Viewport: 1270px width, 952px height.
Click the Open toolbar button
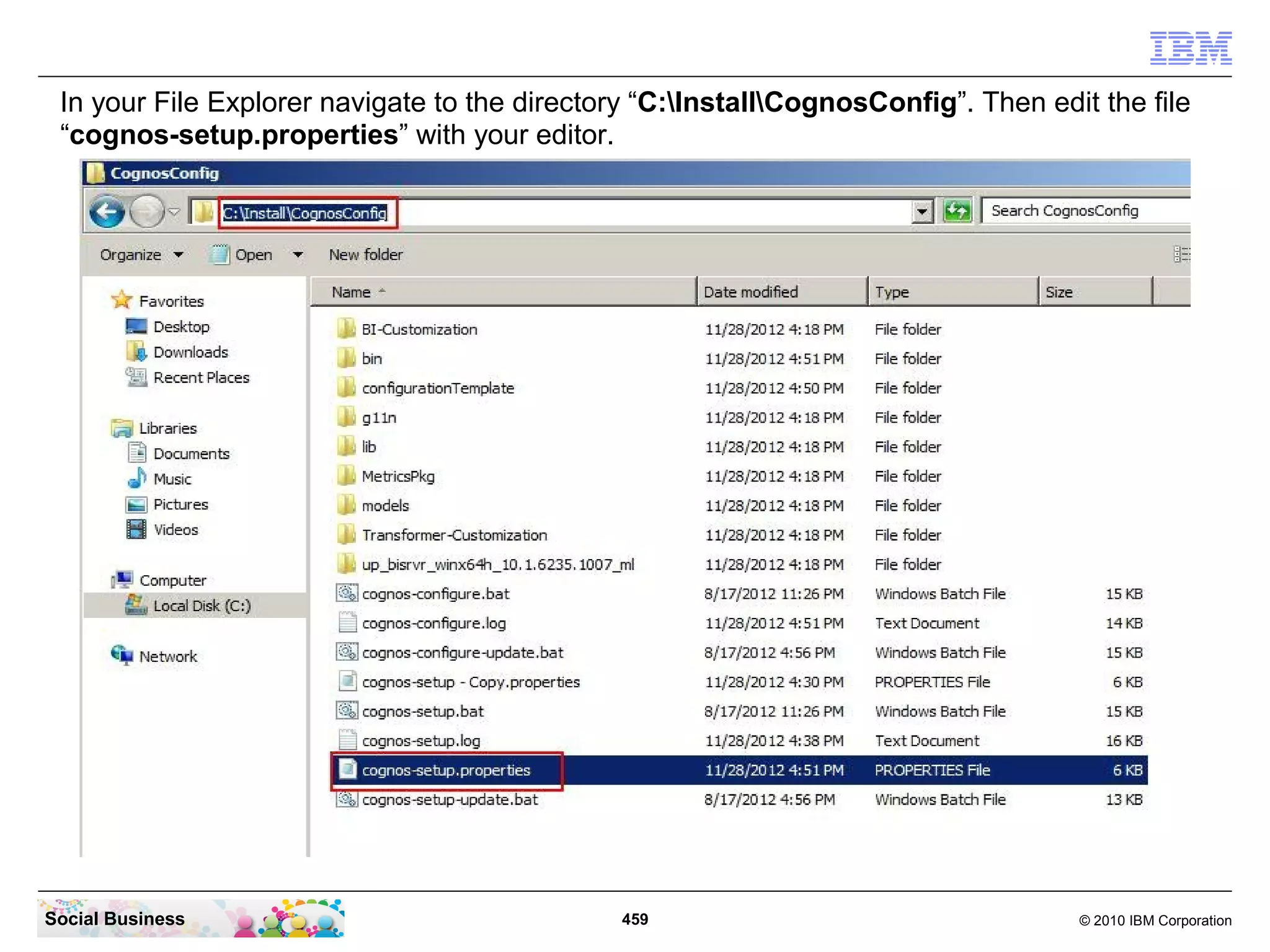(x=241, y=255)
